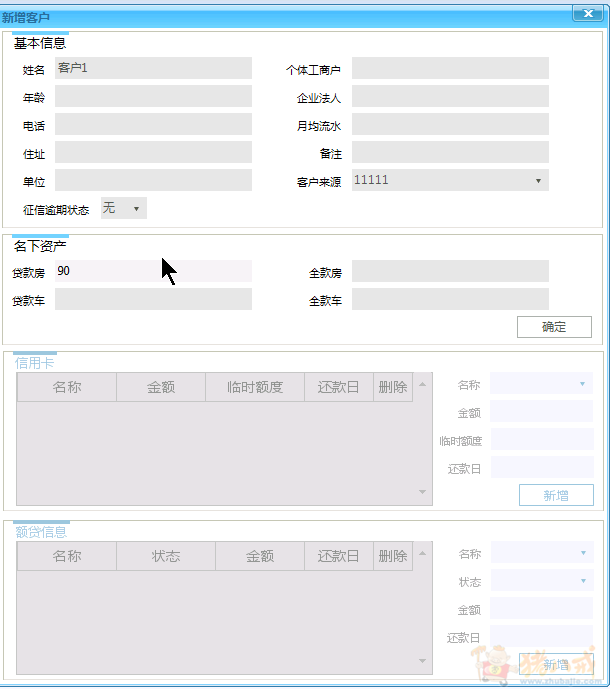Open the 额贷信息 名称 dropdown
Screen dimensions: 610x689
click(542, 553)
